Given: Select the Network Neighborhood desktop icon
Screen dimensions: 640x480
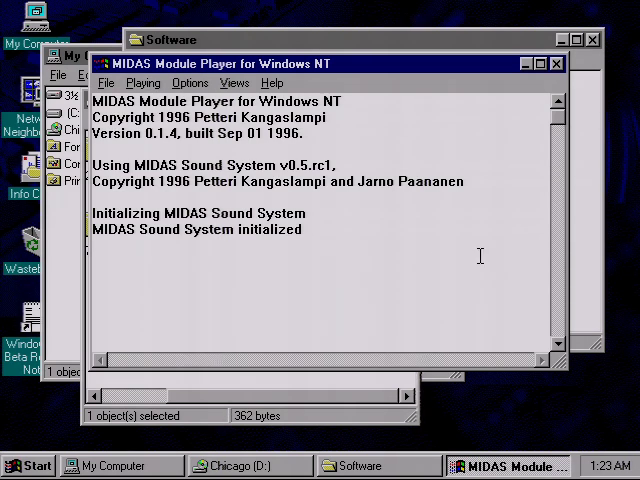Looking at the screenshot, I should (x=31, y=90).
